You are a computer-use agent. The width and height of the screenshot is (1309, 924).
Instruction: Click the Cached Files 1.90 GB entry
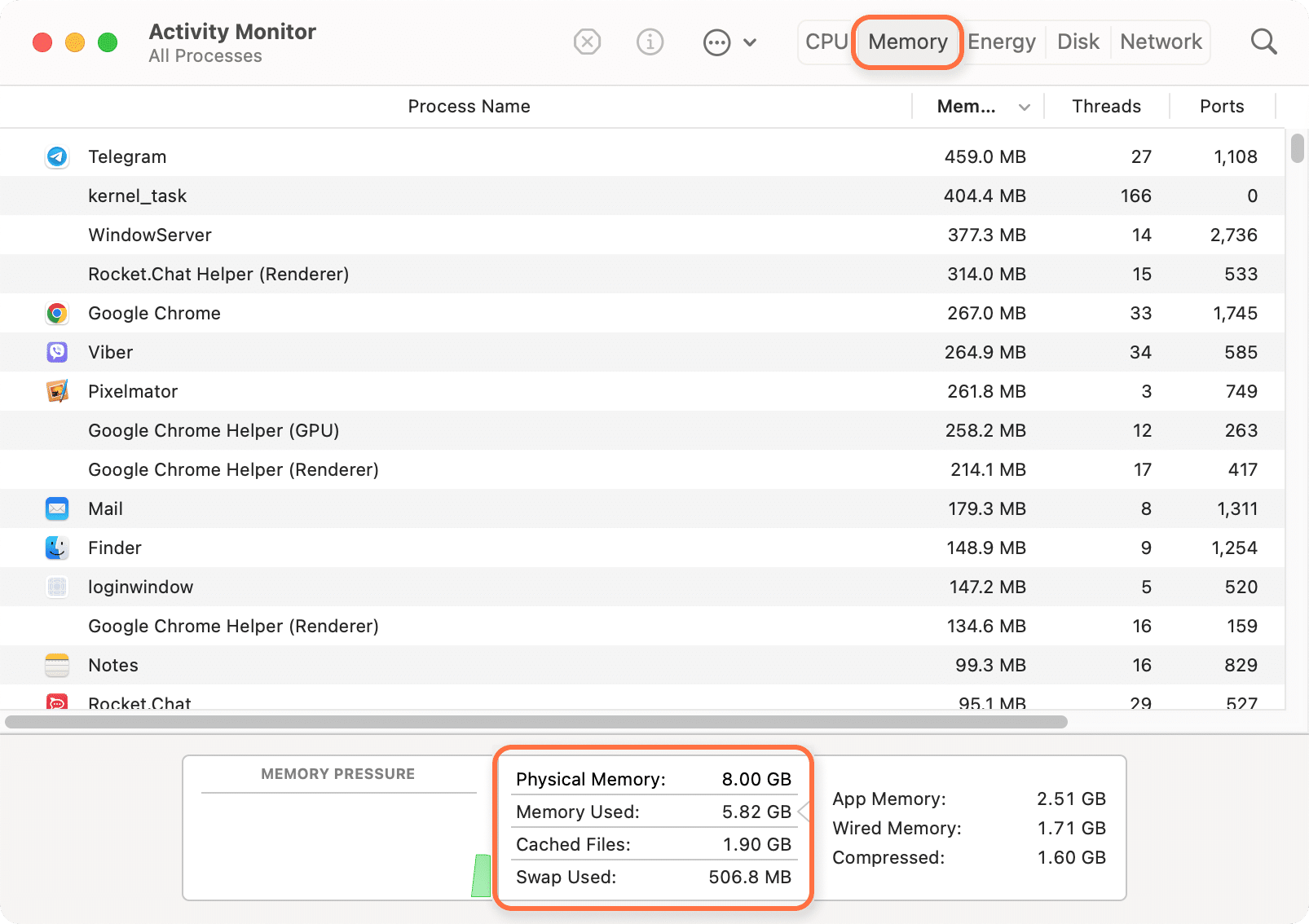pos(654,844)
